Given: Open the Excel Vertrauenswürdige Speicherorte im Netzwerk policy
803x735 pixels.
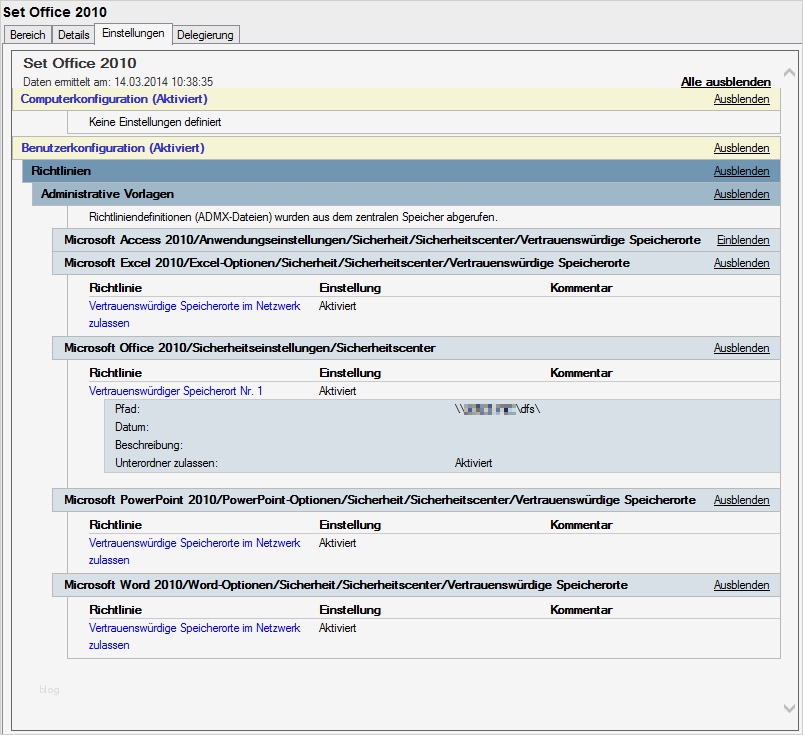Looking at the screenshot, I should (193, 306).
